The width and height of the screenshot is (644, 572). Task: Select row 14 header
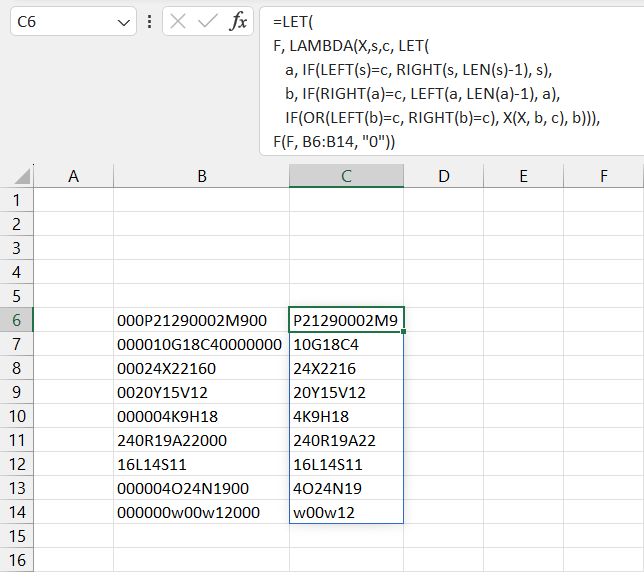pos(16,512)
